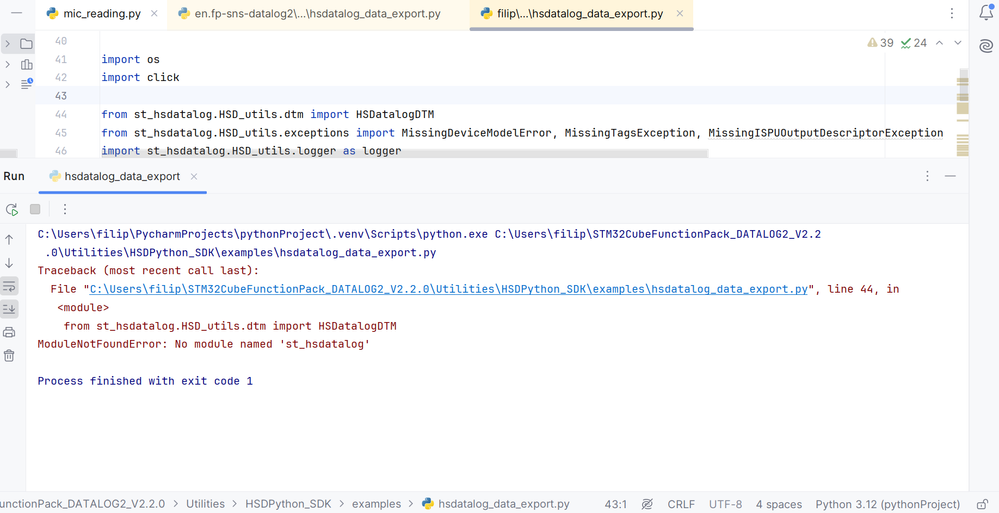Rerun hsdatalog_data_export with the rerun icon
999x513 pixels.
tap(11, 209)
